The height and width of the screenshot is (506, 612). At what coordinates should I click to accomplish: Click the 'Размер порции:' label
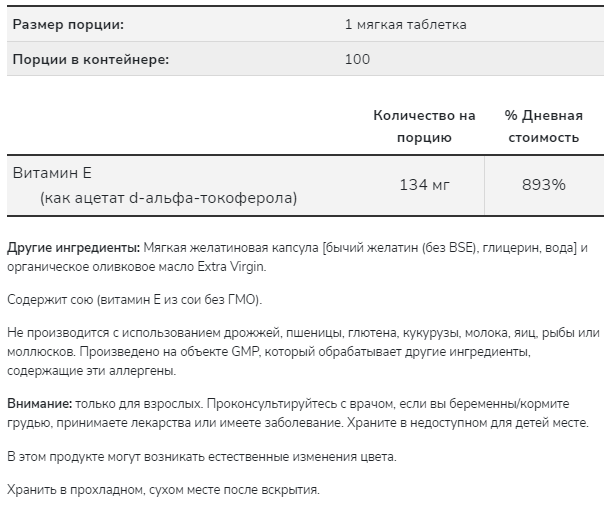coord(68,25)
